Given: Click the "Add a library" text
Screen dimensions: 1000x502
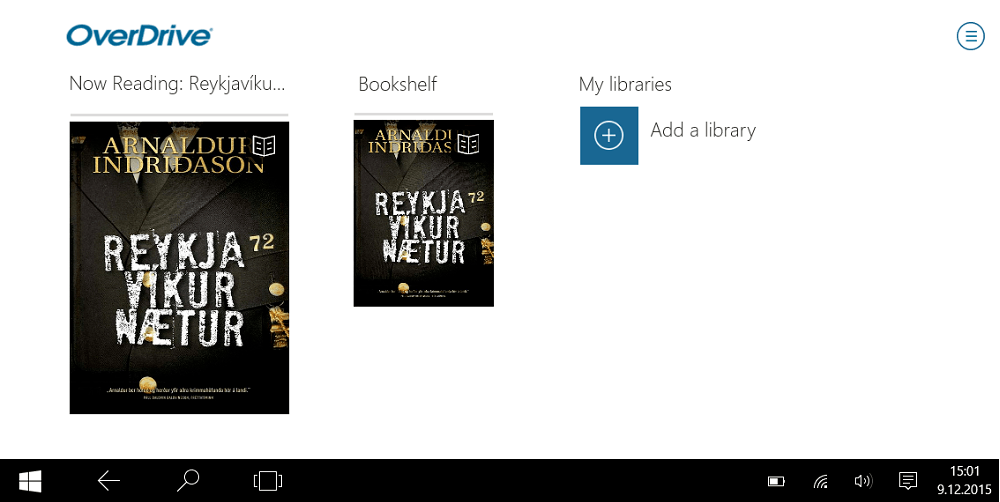Looking at the screenshot, I should pyautogui.click(x=703, y=130).
